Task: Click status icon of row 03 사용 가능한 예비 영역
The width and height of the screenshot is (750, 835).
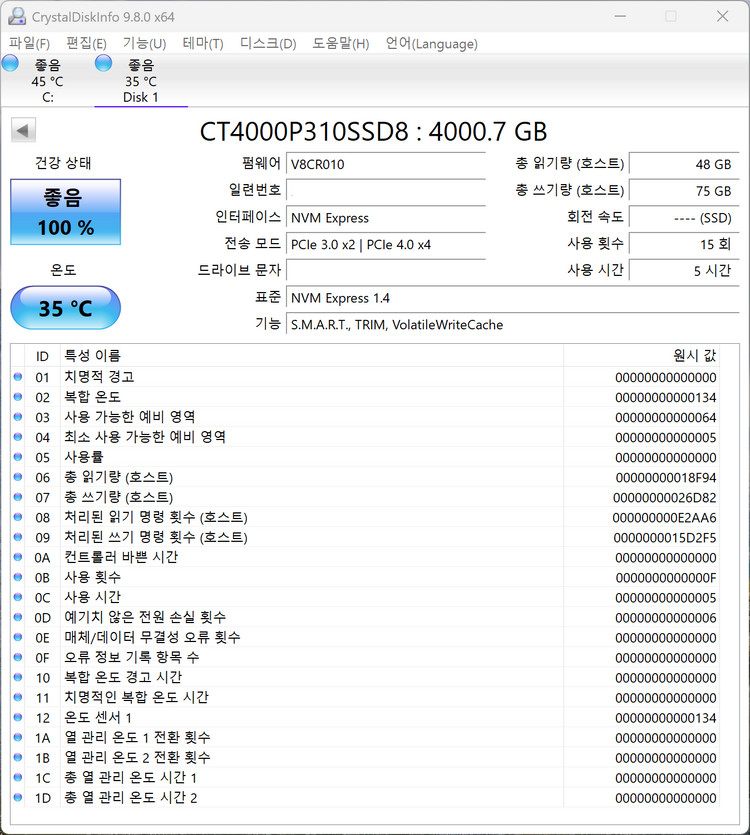Action: coord(18,417)
